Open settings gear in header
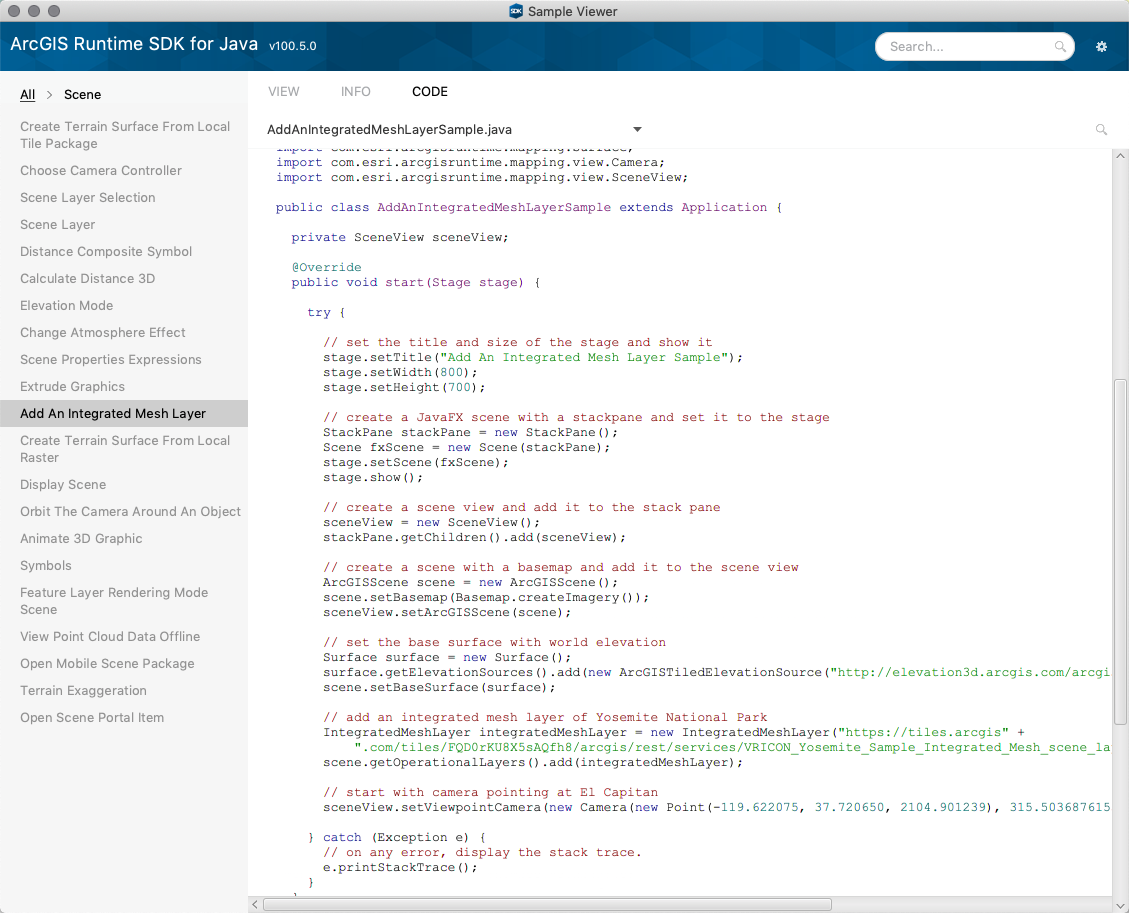This screenshot has width=1129, height=913. click(1101, 47)
